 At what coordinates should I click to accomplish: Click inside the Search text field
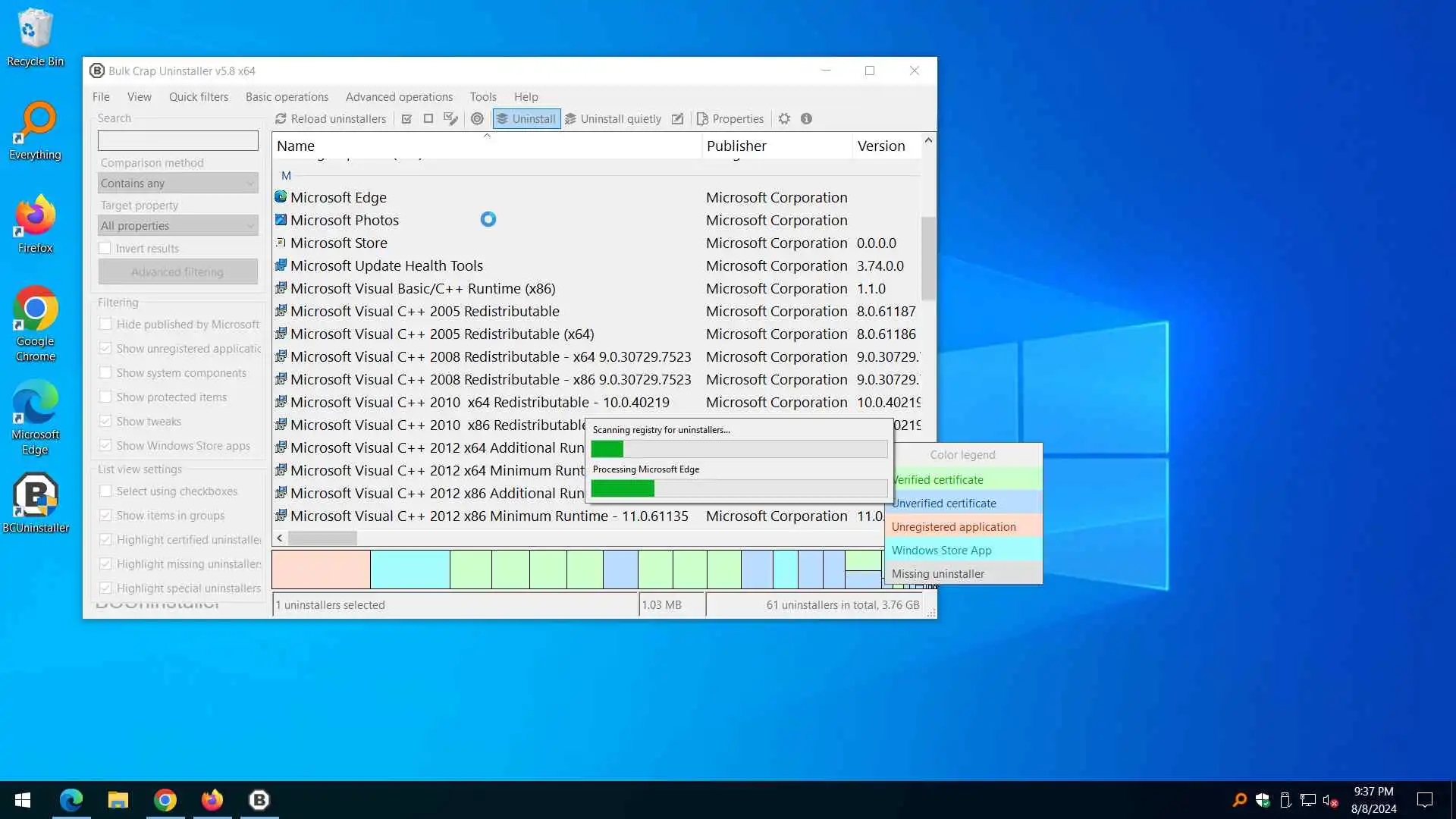click(x=177, y=141)
